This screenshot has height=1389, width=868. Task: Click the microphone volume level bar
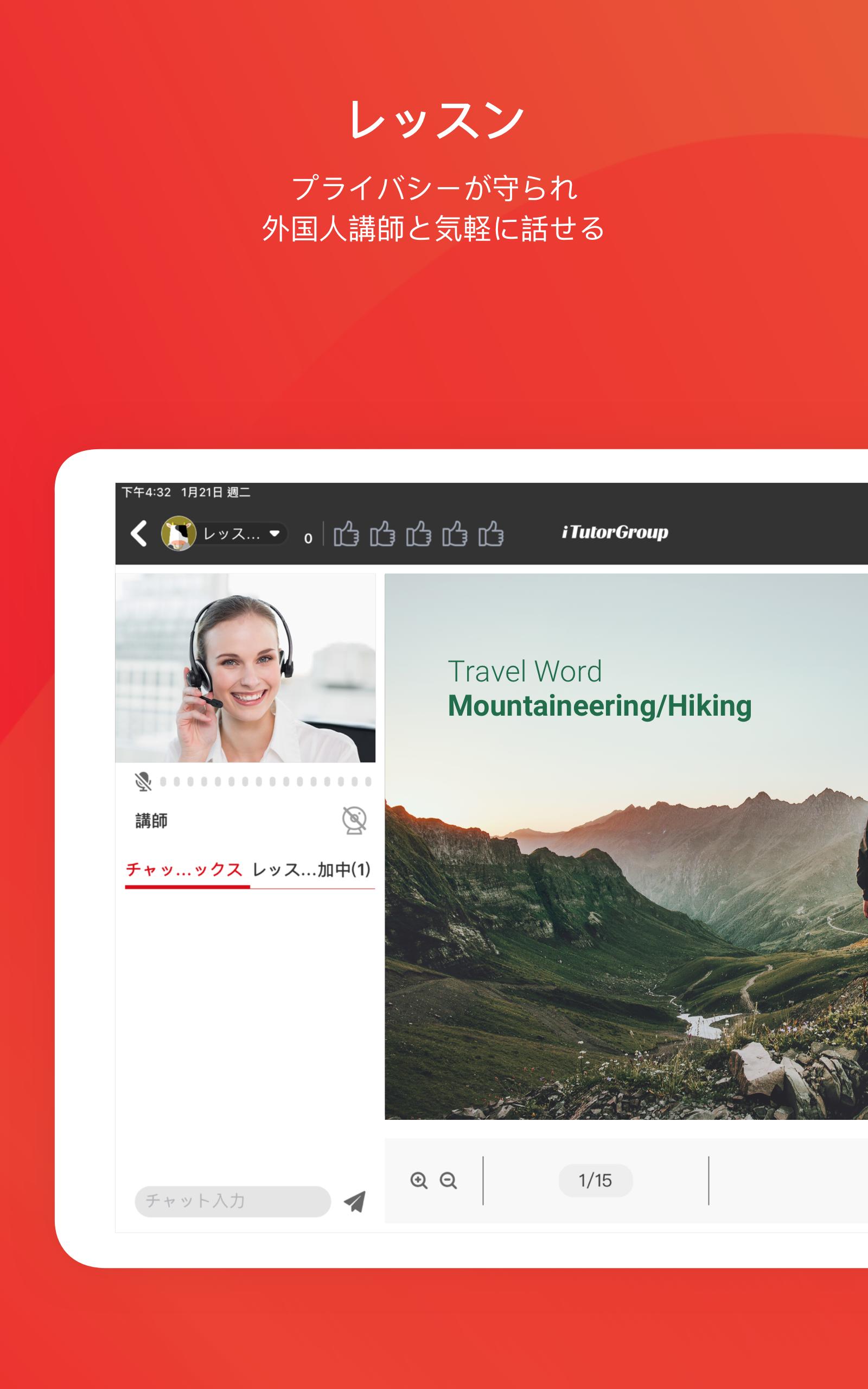coord(266,781)
